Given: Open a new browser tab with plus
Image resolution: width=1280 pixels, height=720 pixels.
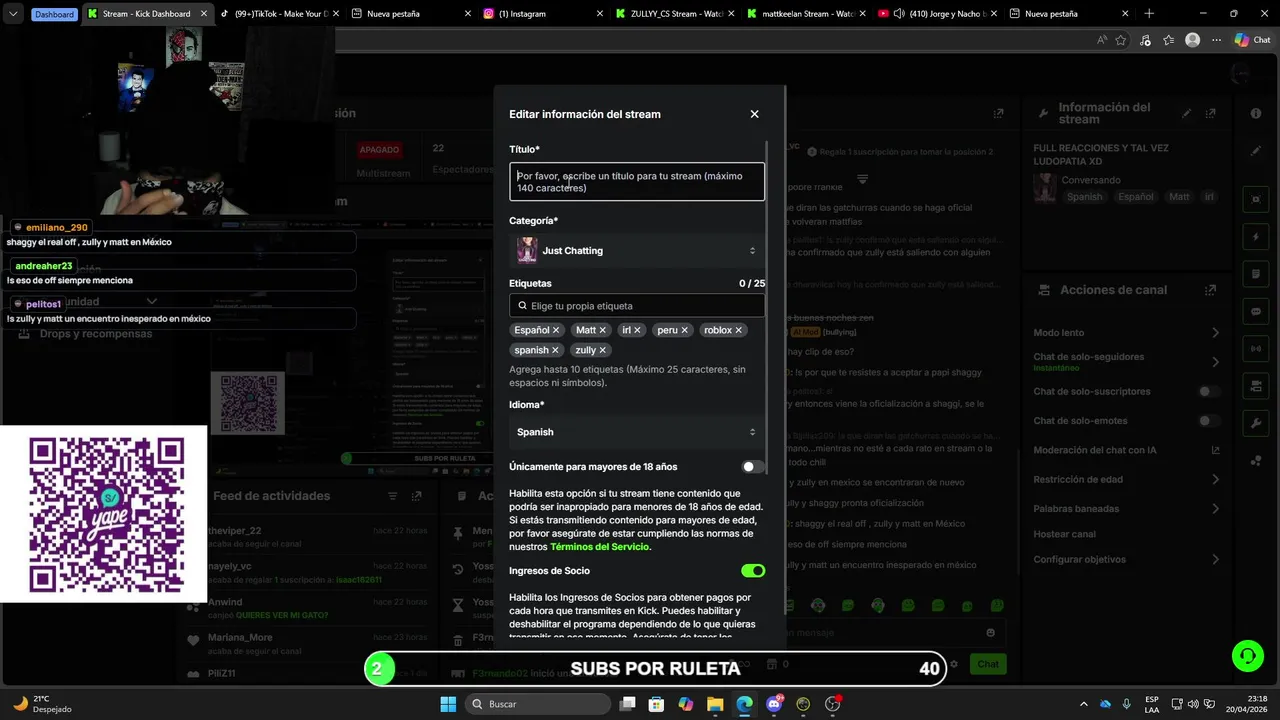Looking at the screenshot, I should (1149, 14).
